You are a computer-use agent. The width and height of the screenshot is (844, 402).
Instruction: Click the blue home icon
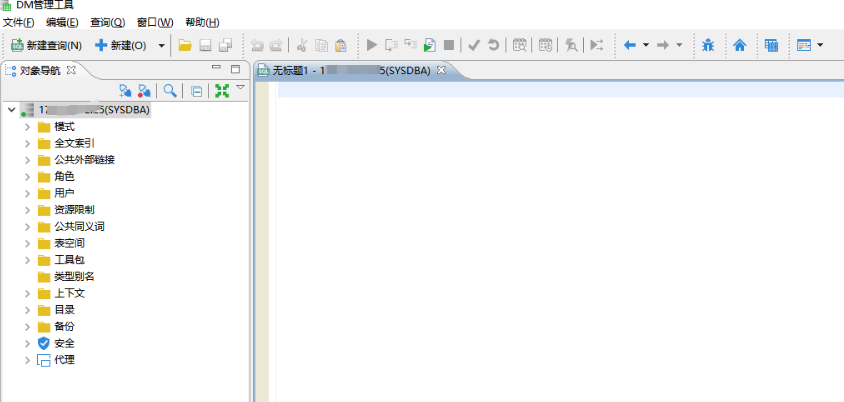(x=740, y=45)
